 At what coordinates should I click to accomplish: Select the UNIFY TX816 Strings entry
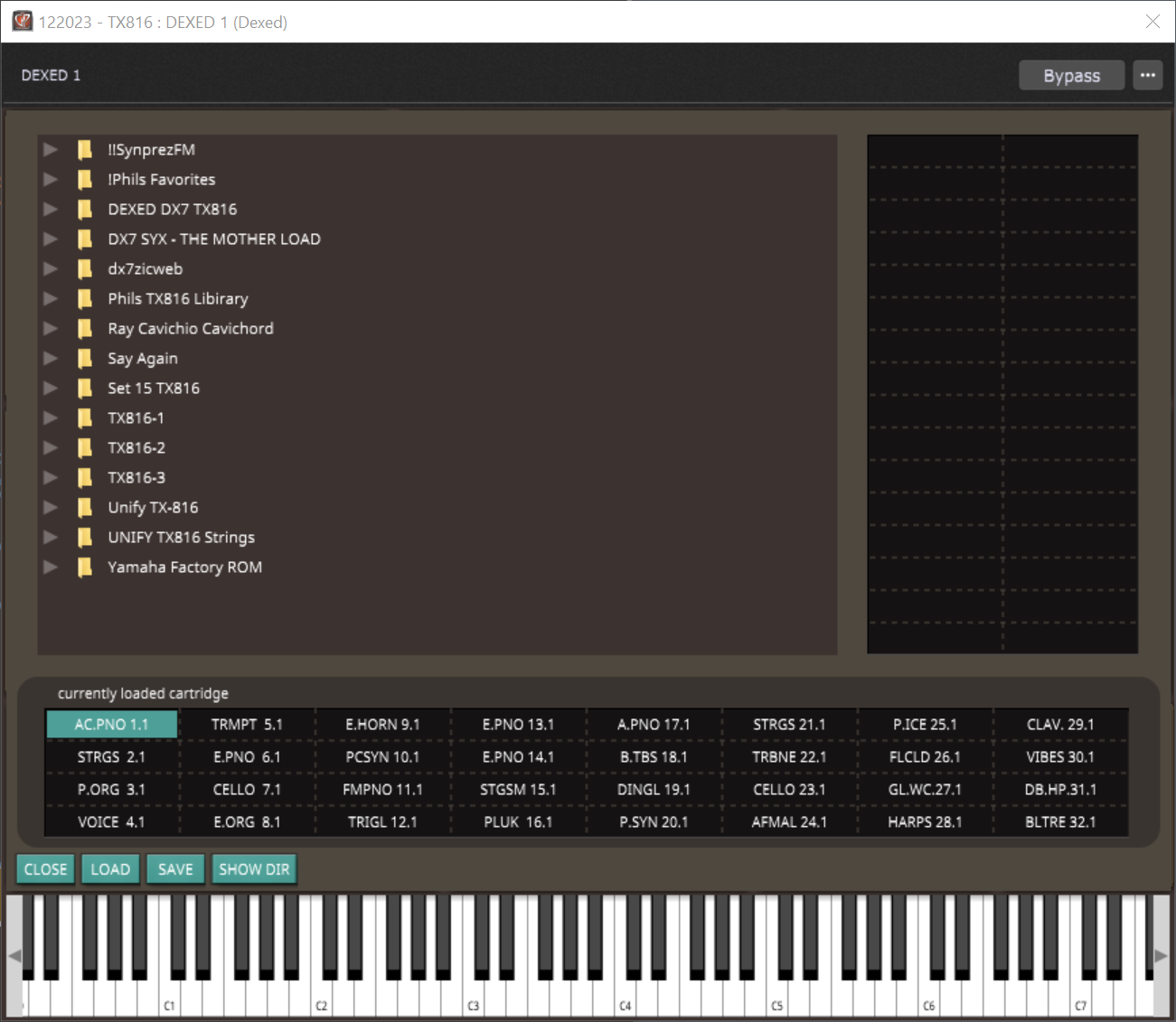[181, 537]
